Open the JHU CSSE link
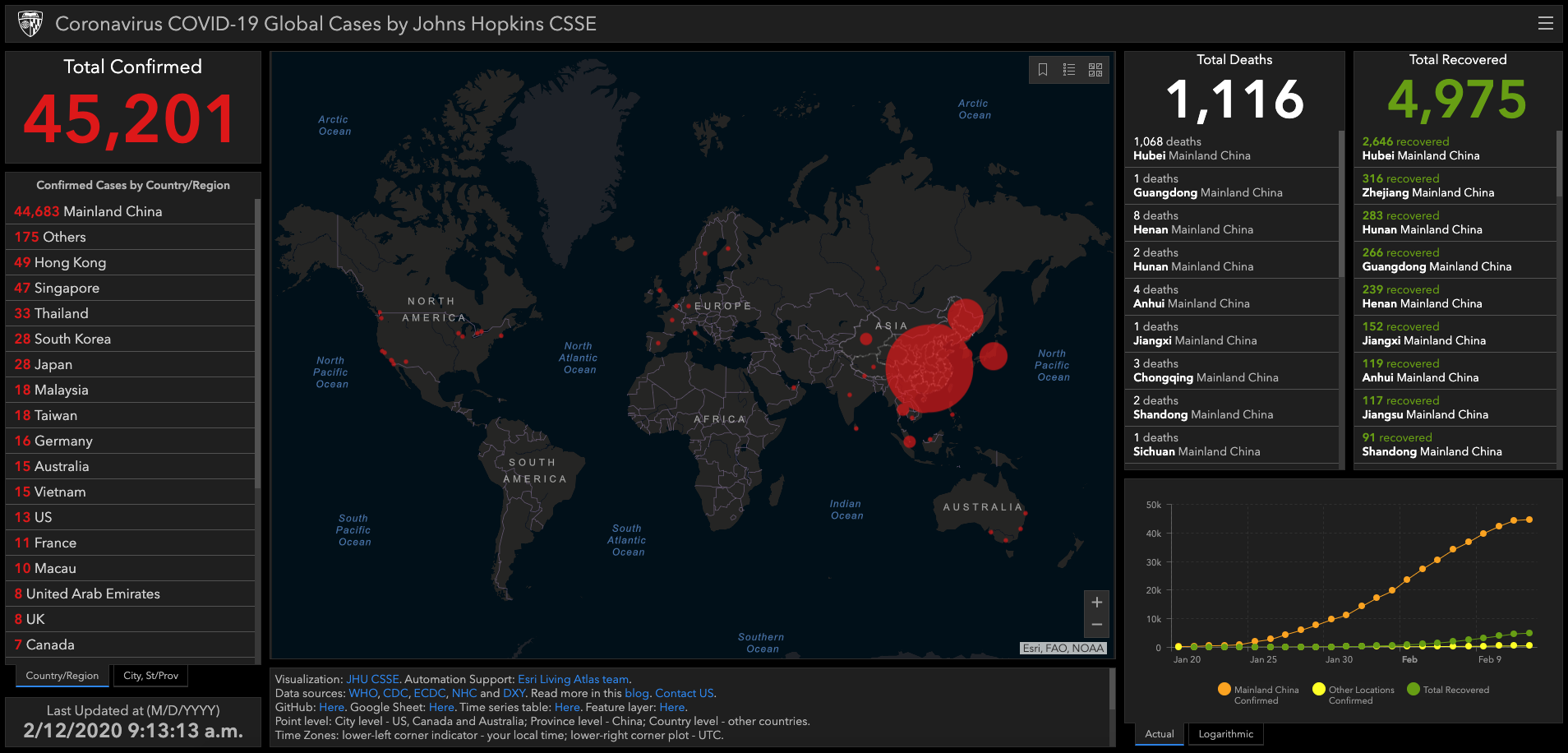This screenshot has width=1568, height=753. 372,679
